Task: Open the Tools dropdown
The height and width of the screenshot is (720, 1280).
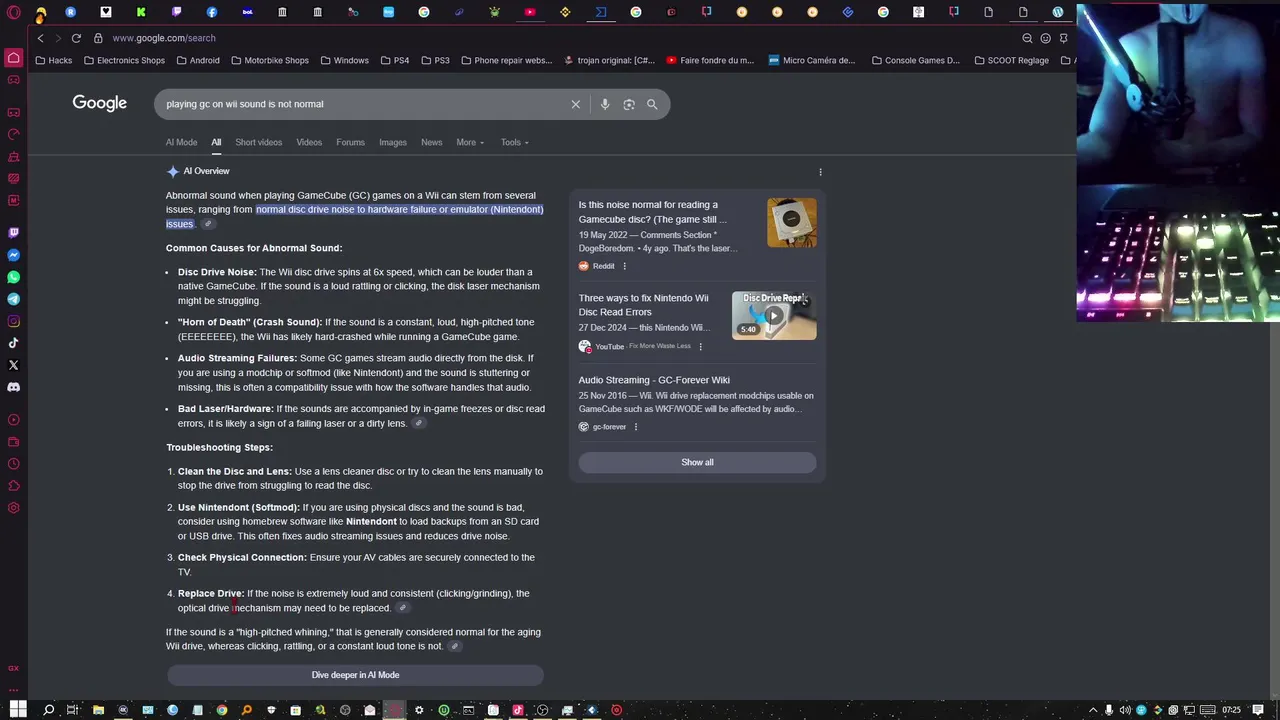Action: (x=515, y=142)
